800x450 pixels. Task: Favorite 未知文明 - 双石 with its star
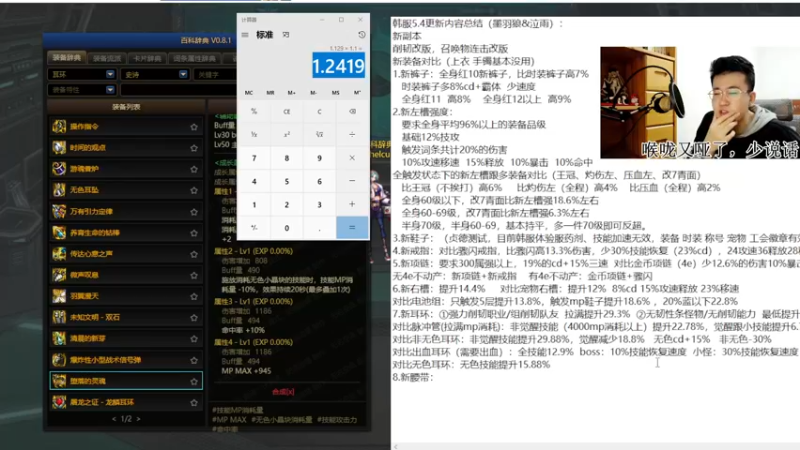tap(194, 317)
